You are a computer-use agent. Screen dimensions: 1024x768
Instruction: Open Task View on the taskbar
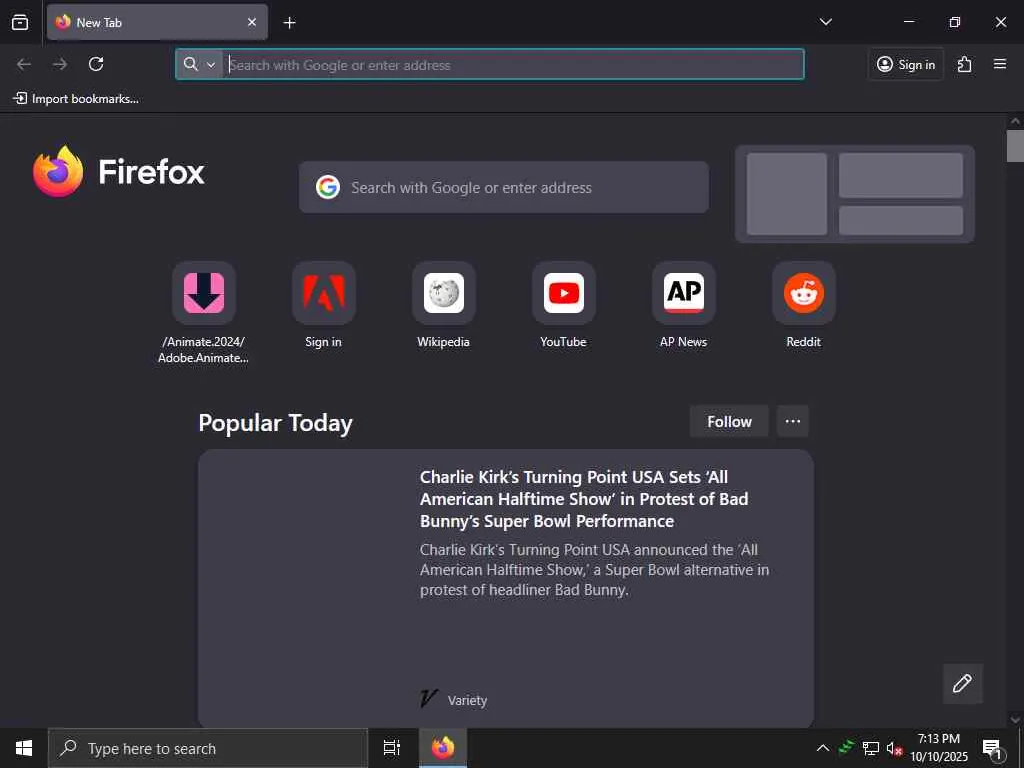(x=392, y=748)
